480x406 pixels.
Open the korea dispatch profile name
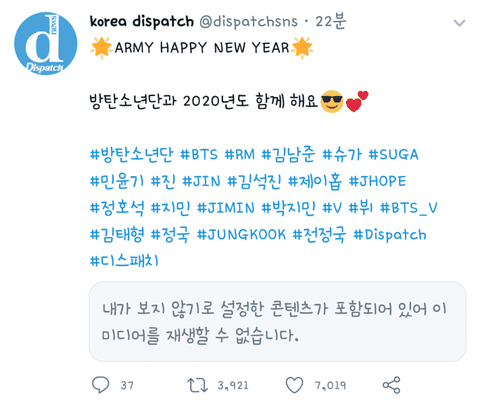(142, 22)
